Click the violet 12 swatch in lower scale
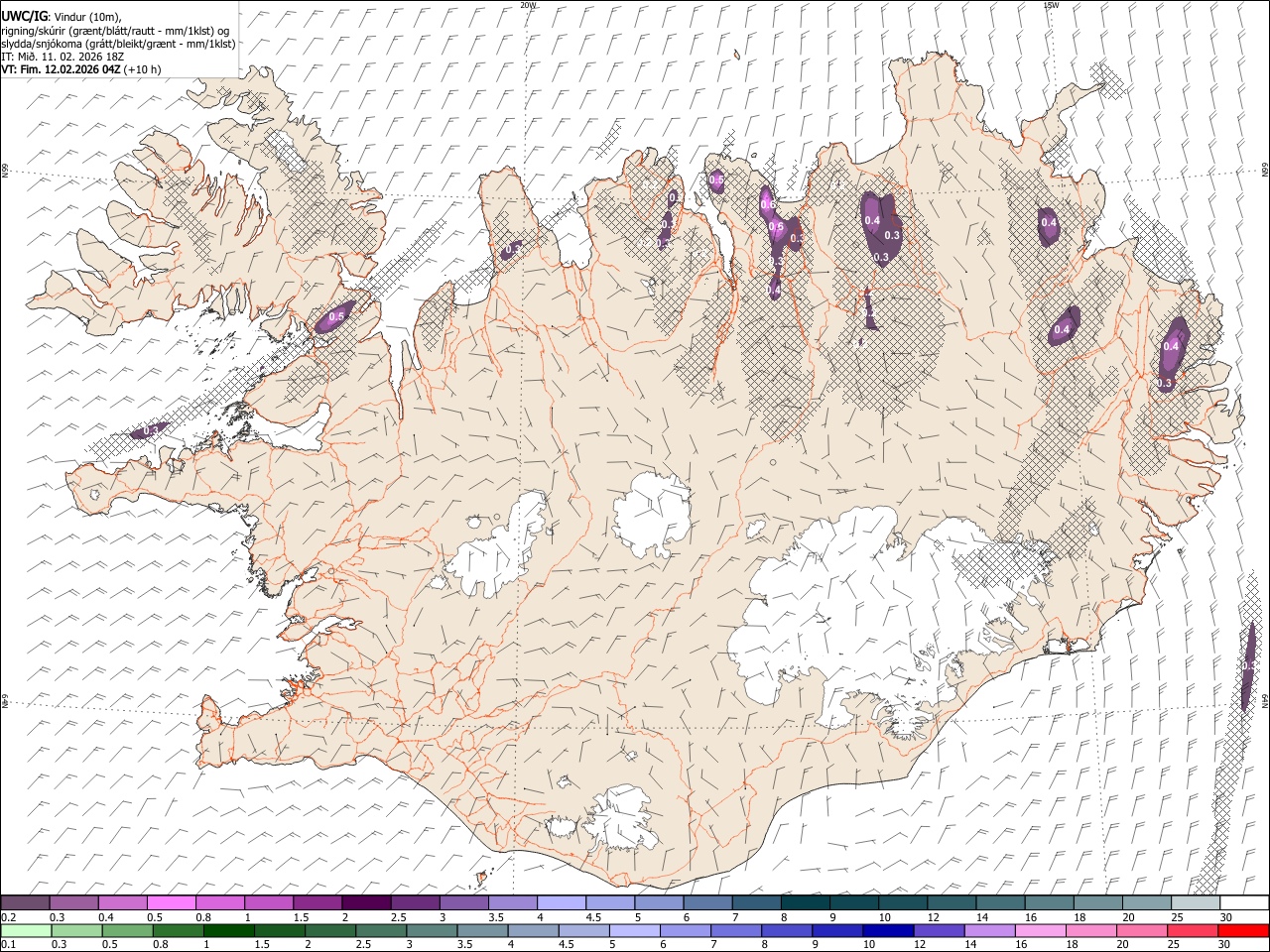This screenshot has width=1270, height=952. 940,930
